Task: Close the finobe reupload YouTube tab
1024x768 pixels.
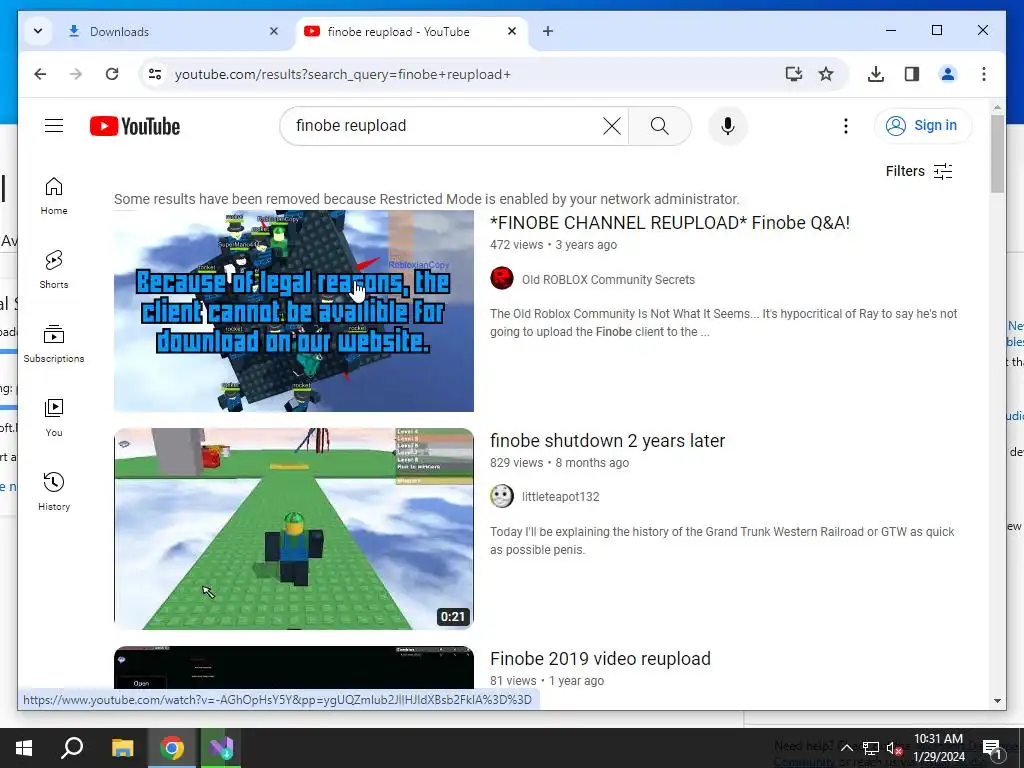Action: click(512, 31)
